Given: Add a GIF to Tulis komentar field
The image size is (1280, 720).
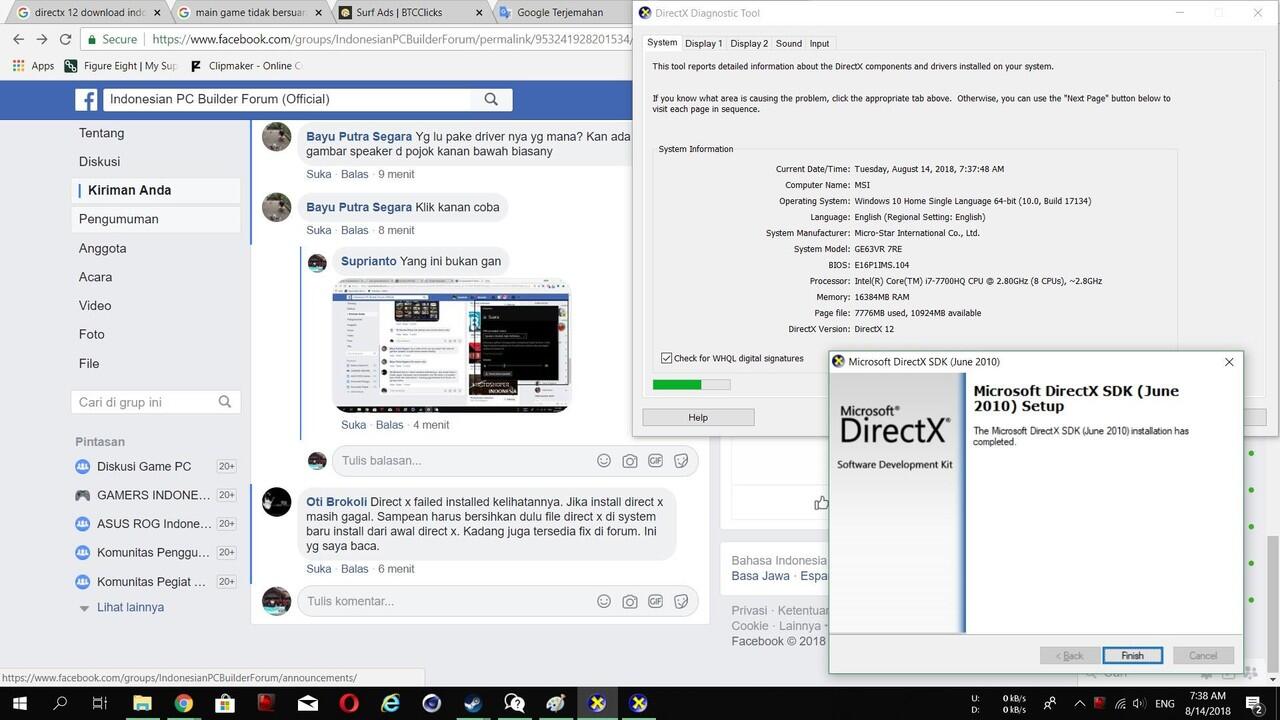Looking at the screenshot, I should click(x=656, y=601).
